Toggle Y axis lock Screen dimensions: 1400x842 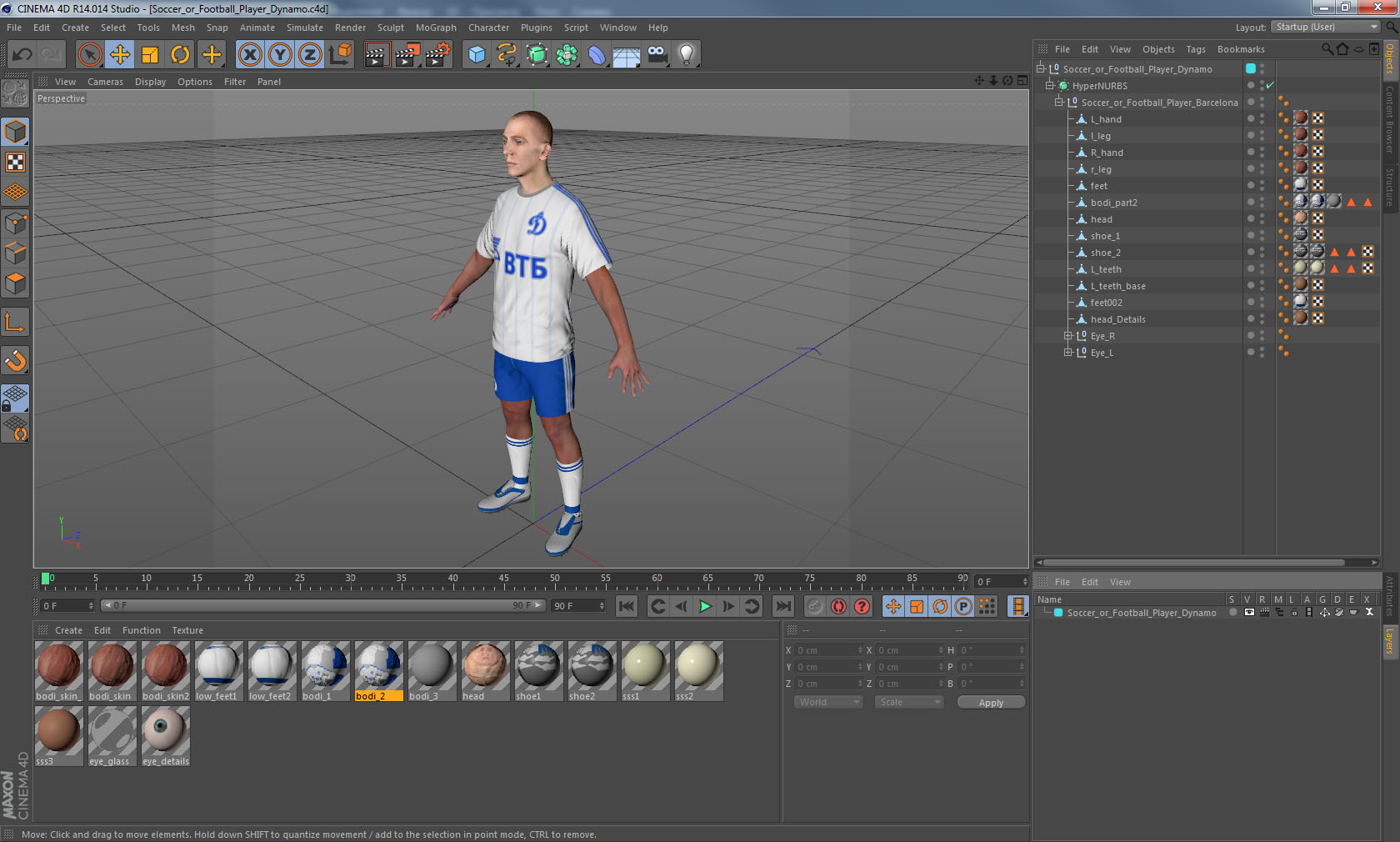(280, 55)
